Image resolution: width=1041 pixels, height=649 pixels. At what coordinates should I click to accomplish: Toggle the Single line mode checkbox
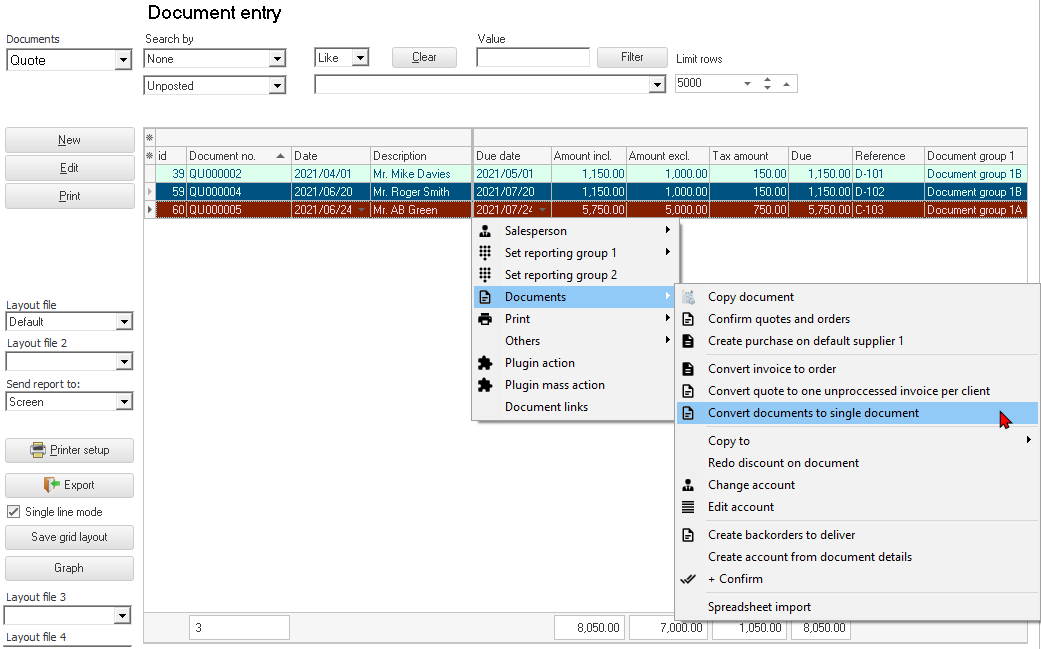pyautogui.click(x=13, y=512)
